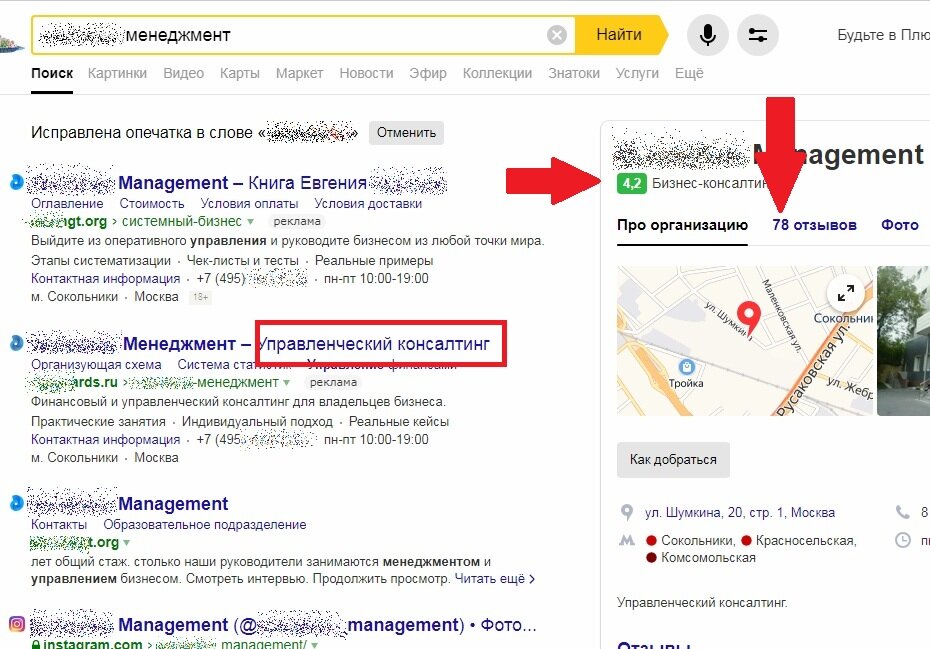This screenshot has height=649, width=930.
Task: Click the Отзывы heading at the card bottom
Action: [x=654, y=645]
